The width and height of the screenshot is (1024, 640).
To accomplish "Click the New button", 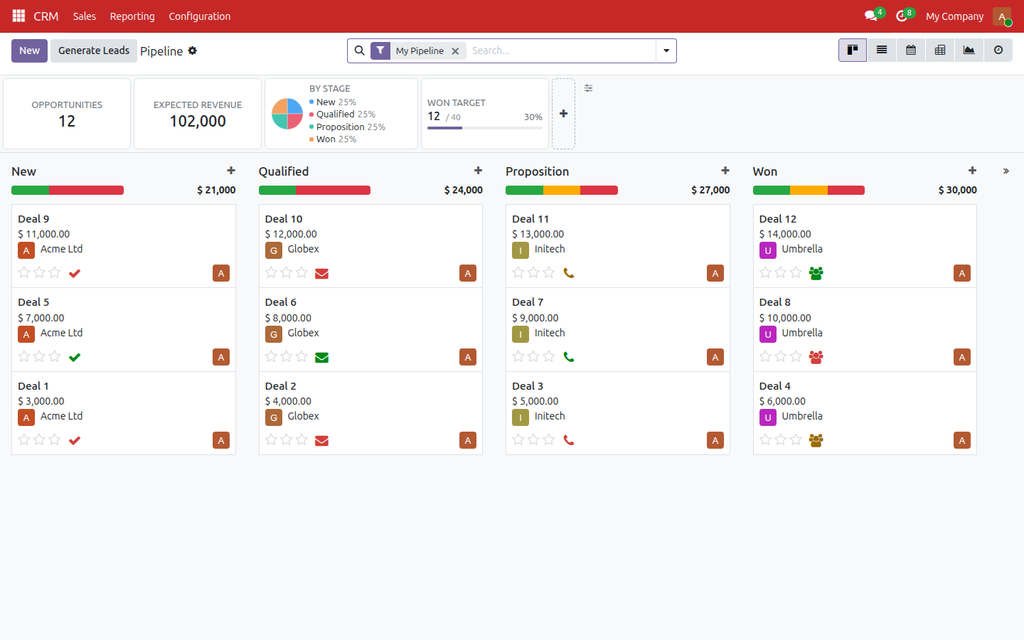I will (x=29, y=50).
